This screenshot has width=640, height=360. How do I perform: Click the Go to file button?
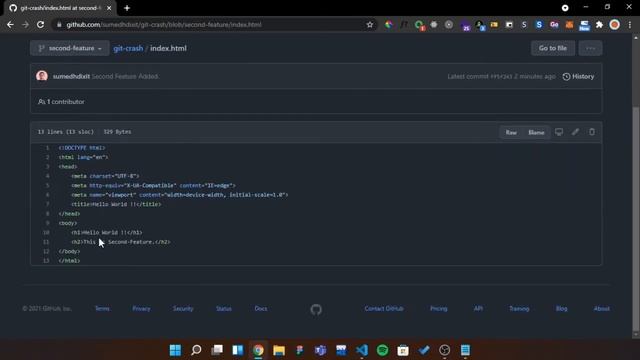pyautogui.click(x=553, y=48)
